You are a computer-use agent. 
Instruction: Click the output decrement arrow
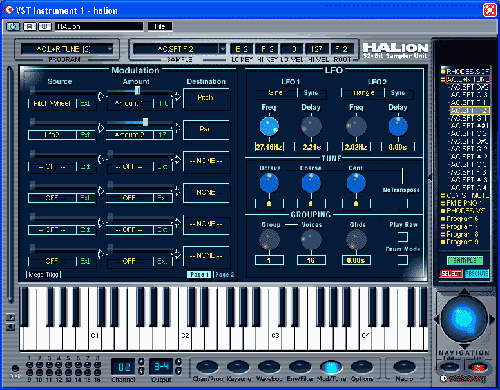click(x=179, y=371)
